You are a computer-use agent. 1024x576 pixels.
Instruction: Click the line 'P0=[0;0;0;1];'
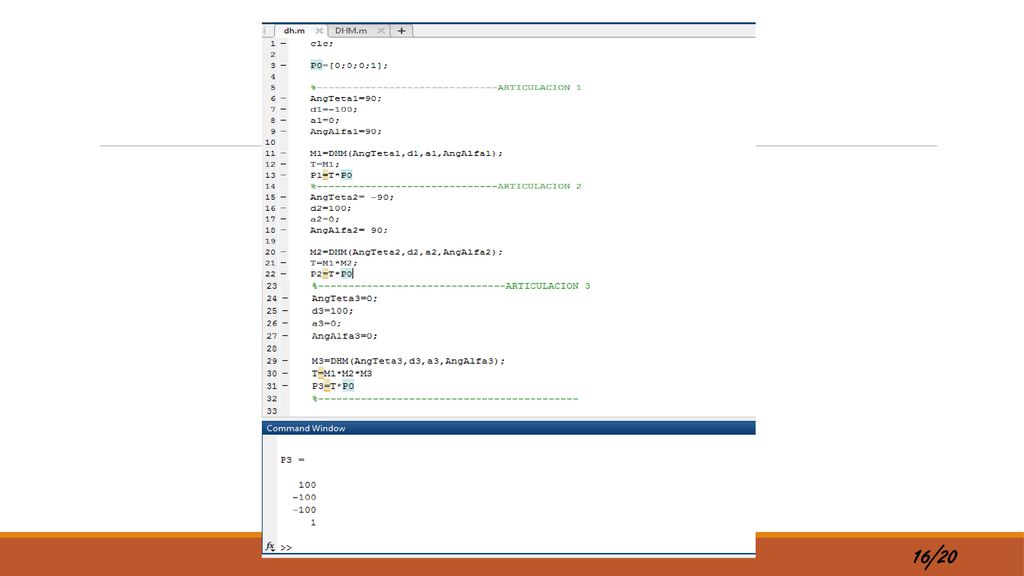tap(349, 66)
